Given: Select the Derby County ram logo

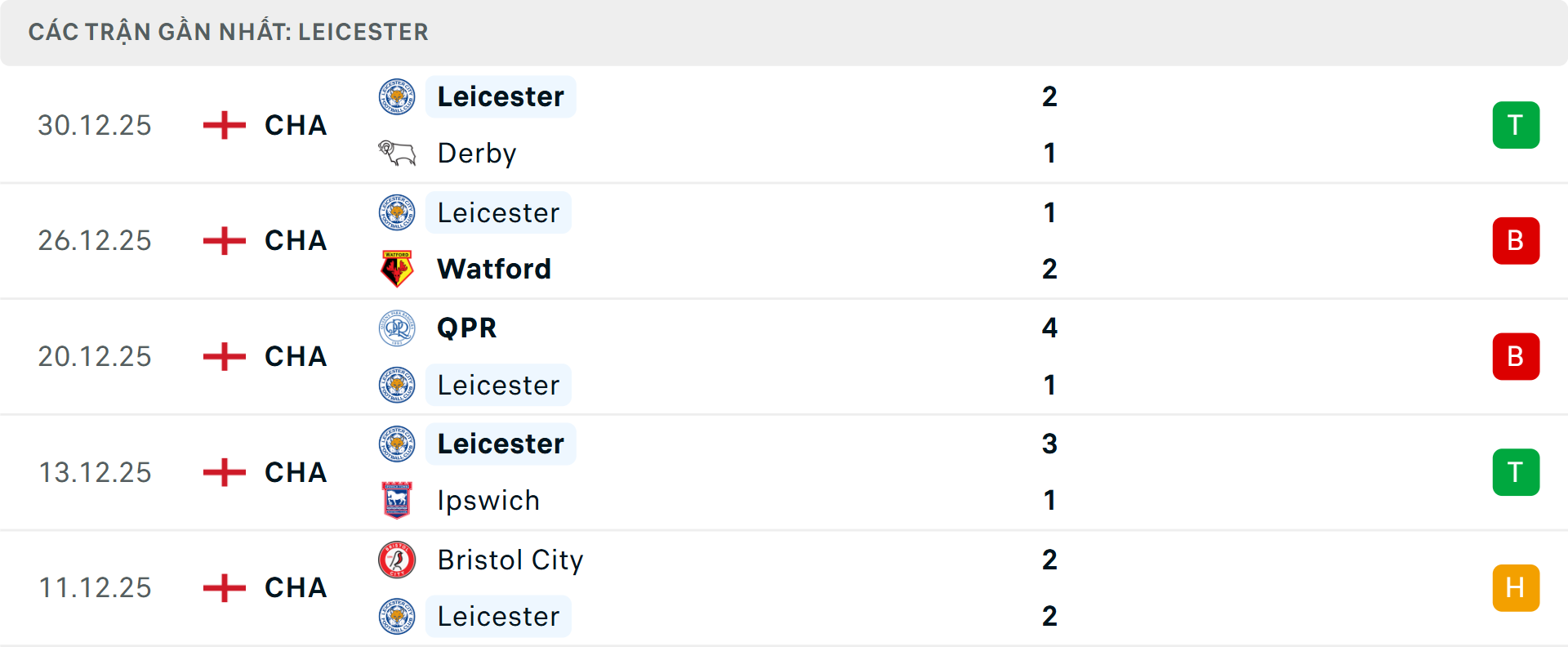Looking at the screenshot, I should pos(396,153).
